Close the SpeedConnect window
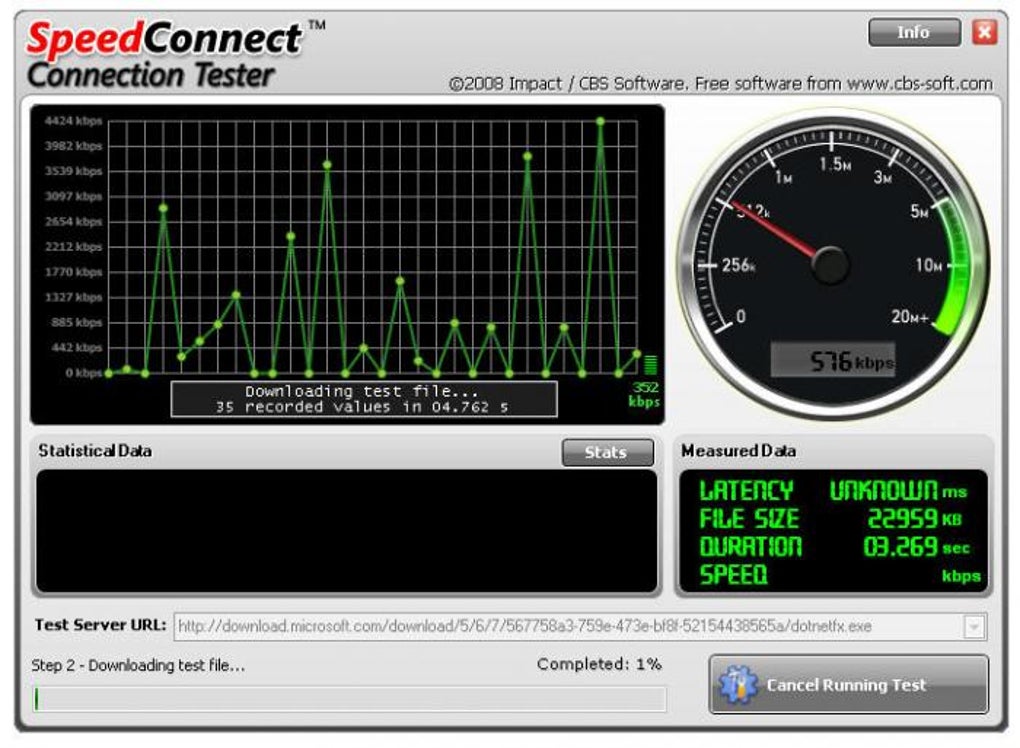The height and width of the screenshot is (748, 1020). tap(984, 32)
